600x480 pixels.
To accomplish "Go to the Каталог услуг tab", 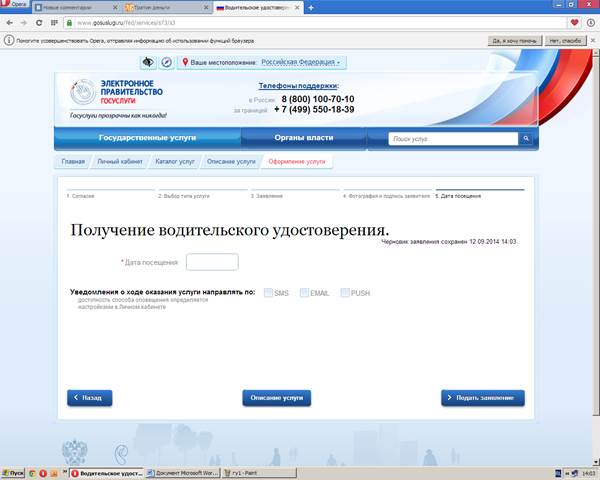I will (175, 162).
